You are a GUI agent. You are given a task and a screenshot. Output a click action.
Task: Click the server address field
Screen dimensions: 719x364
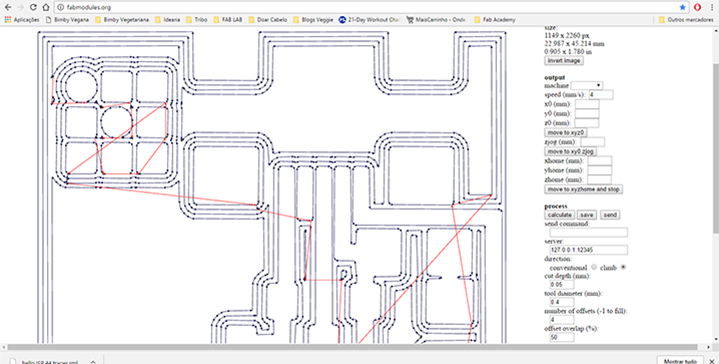click(x=588, y=250)
